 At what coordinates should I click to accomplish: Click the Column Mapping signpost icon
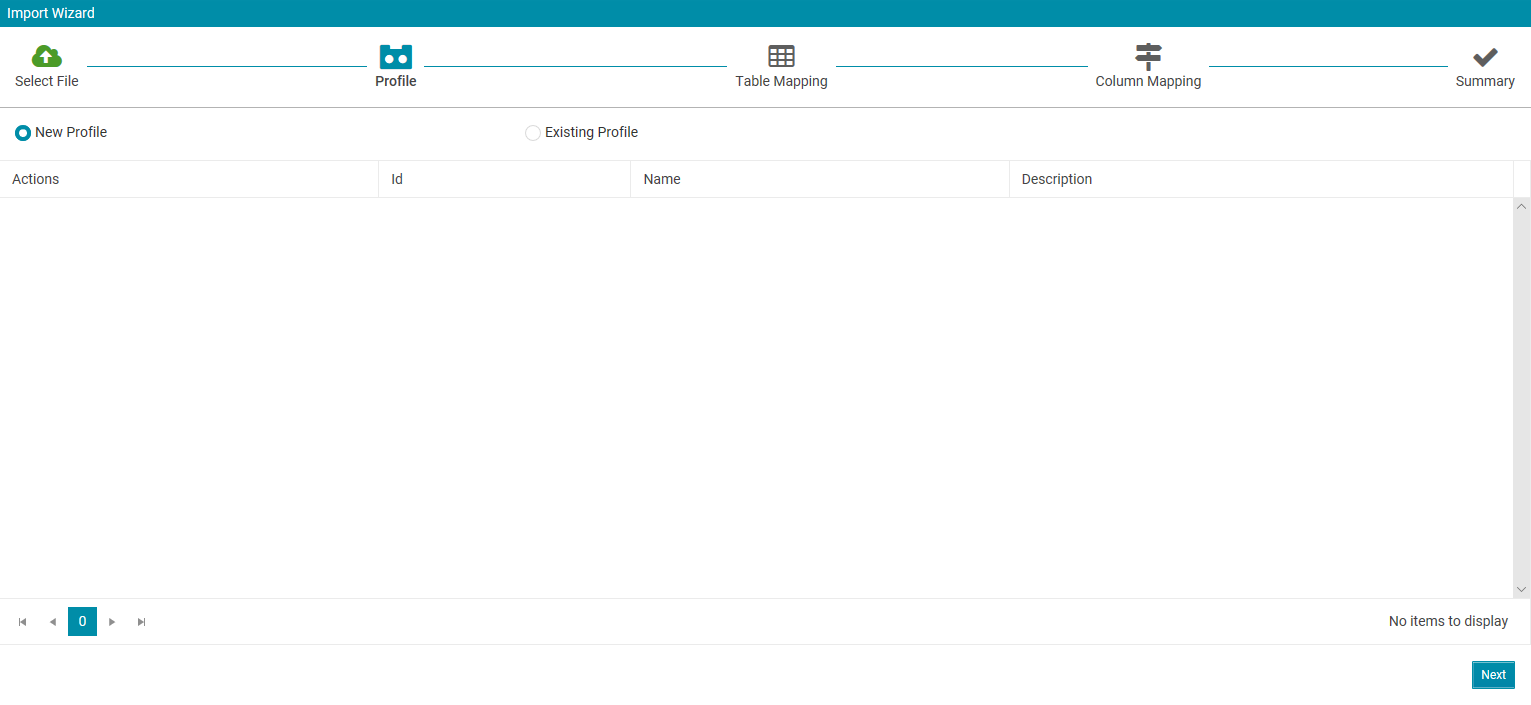pyautogui.click(x=1148, y=56)
